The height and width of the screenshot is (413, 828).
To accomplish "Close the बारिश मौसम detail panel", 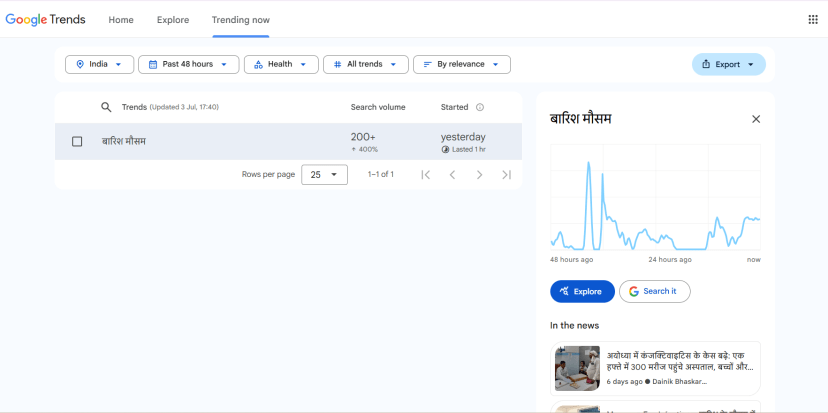I will click(756, 119).
